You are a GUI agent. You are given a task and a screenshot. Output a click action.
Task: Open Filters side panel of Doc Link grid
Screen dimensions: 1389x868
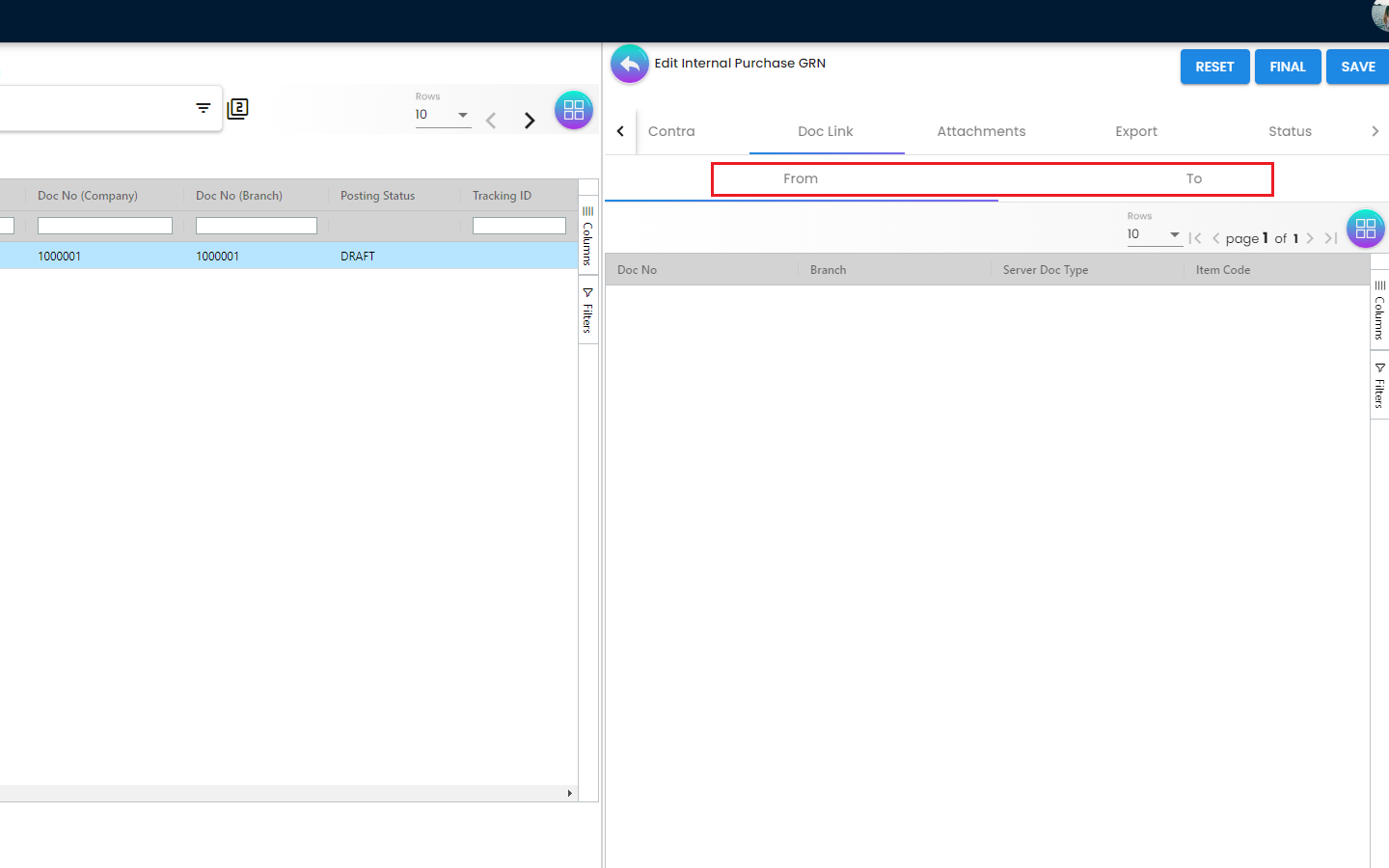[1379, 385]
